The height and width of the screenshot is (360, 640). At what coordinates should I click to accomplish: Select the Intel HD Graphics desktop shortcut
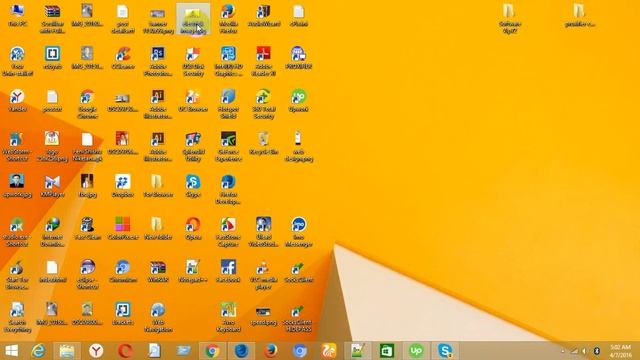228,61
